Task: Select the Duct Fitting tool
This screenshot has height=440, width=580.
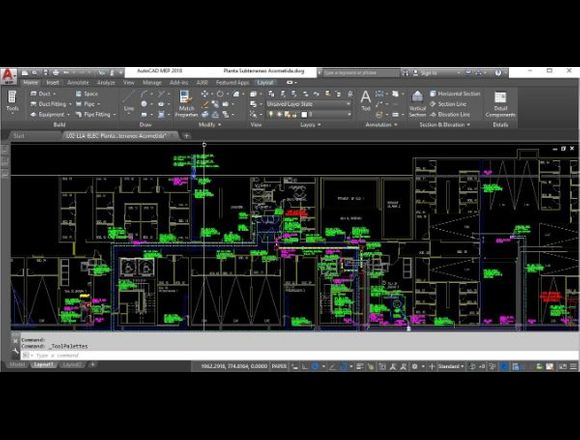Action: pyautogui.click(x=48, y=104)
